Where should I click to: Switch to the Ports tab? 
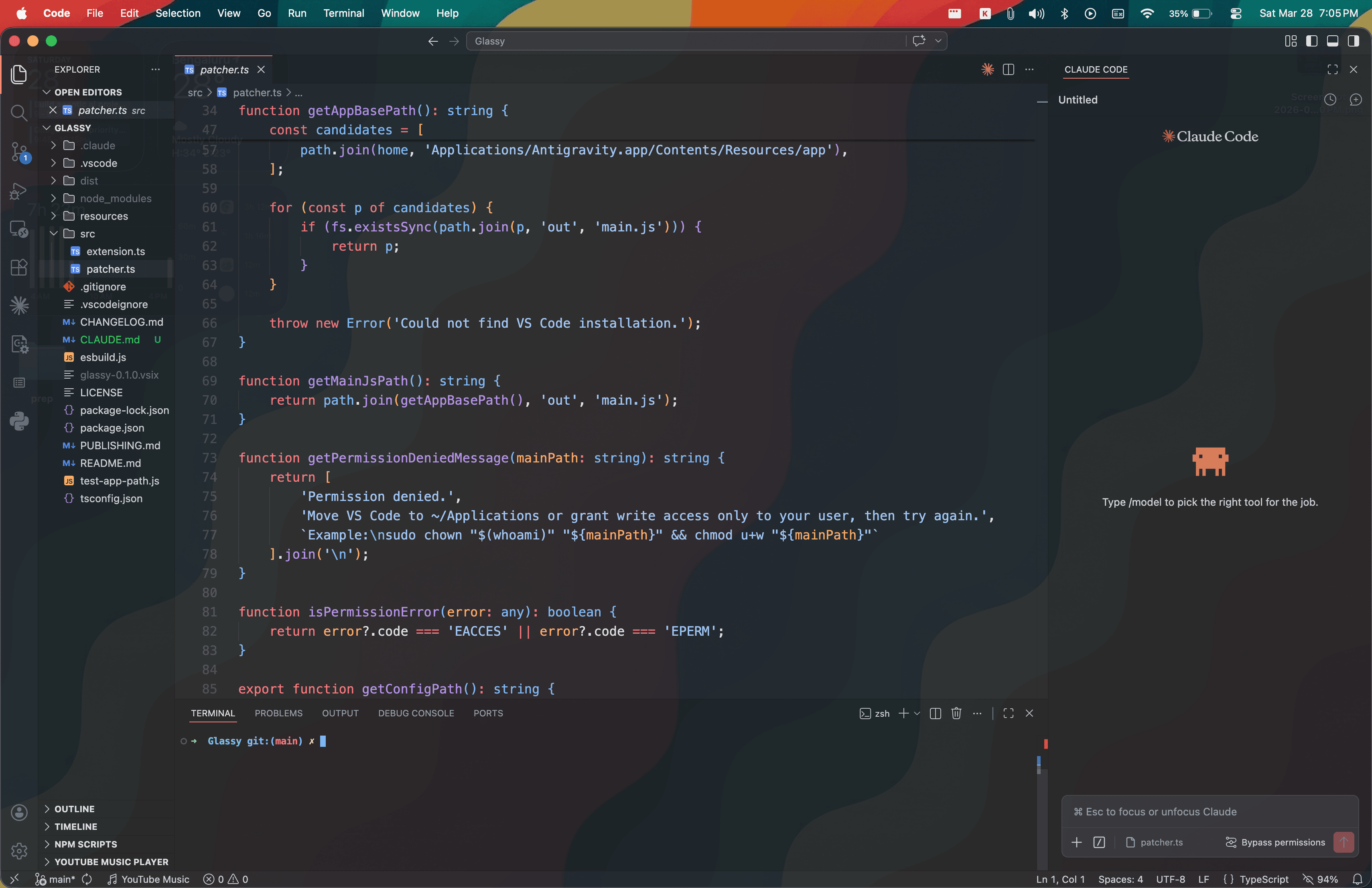pos(488,714)
